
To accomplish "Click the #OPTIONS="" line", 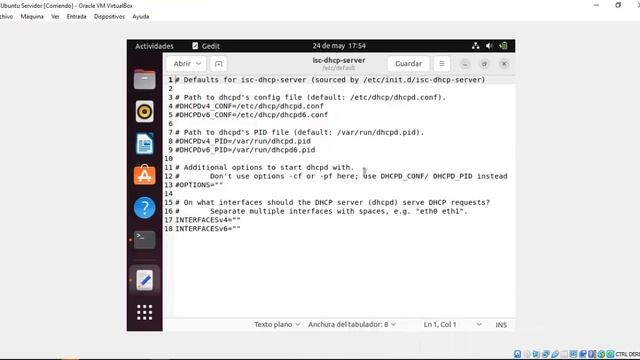I will point(199,185).
